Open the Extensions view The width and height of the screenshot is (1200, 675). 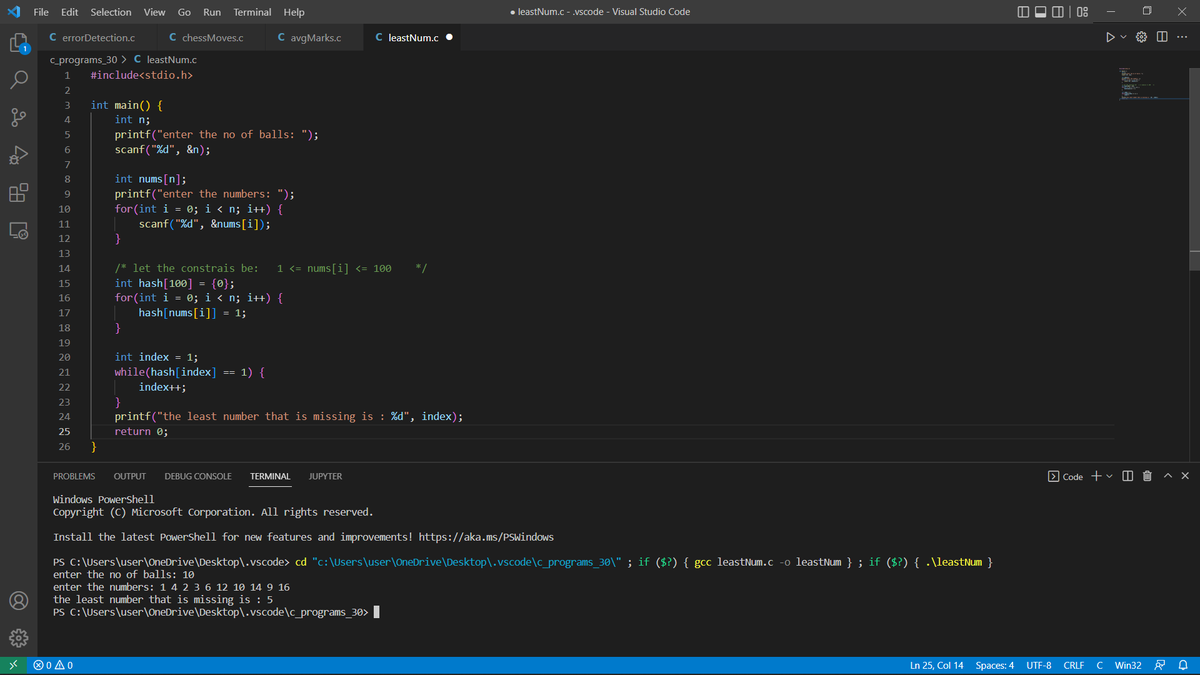pyautogui.click(x=19, y=193)
